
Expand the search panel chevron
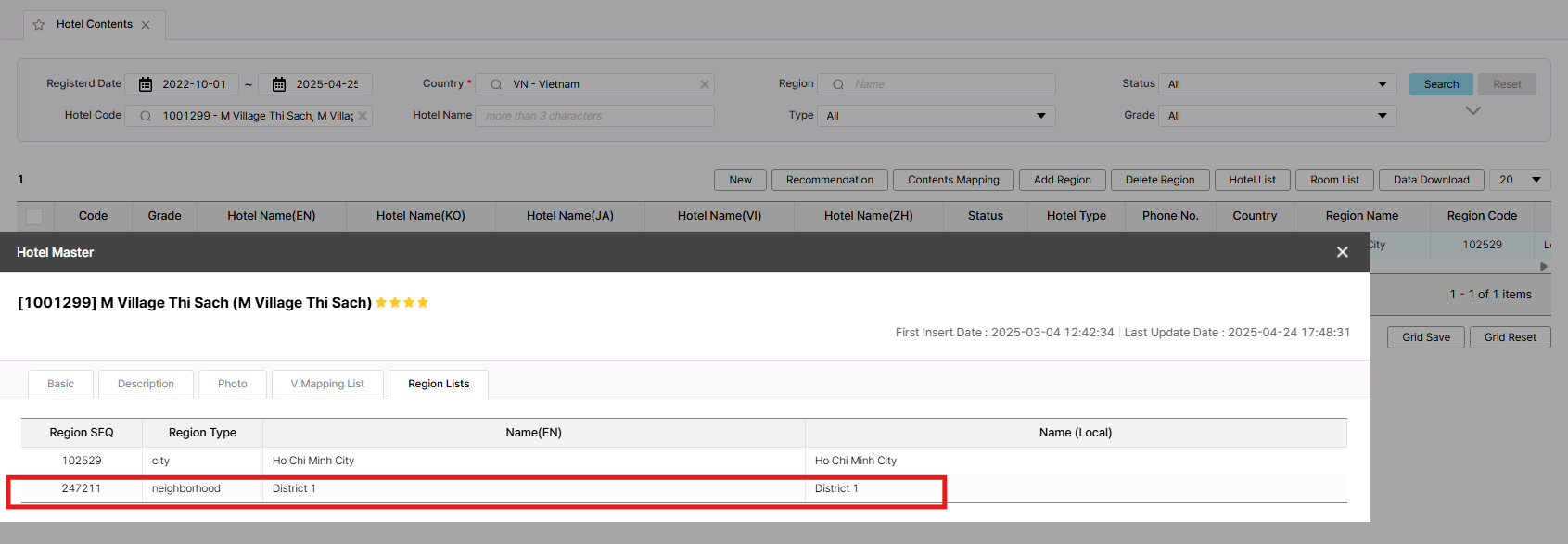coord(1472,111)
